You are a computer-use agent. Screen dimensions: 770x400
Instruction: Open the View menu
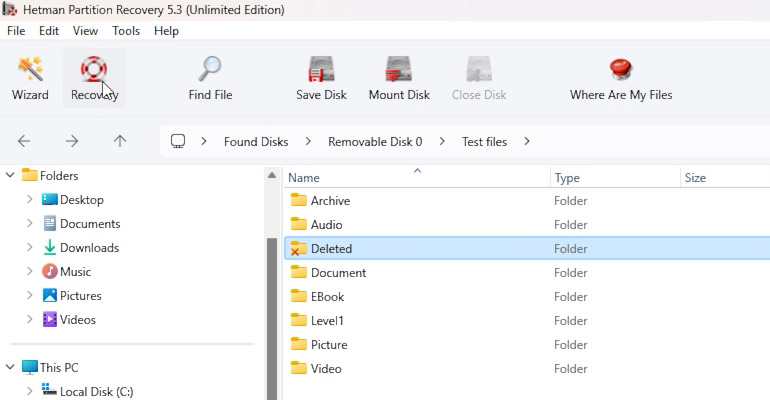tap(85, 31)
